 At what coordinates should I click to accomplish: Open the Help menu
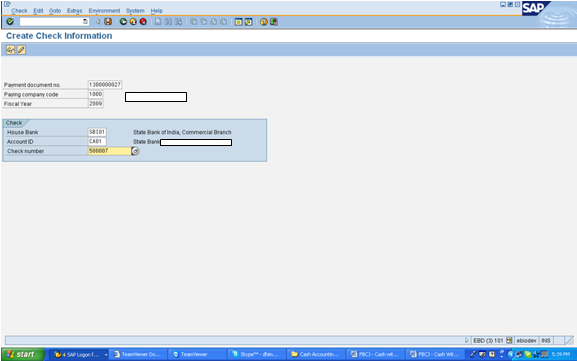click(156, 11)
